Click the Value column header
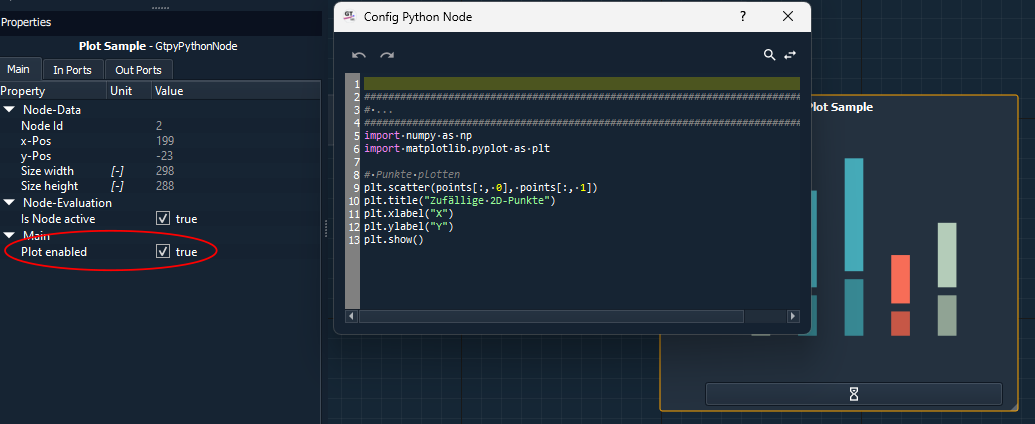 [x=236, y=91]
